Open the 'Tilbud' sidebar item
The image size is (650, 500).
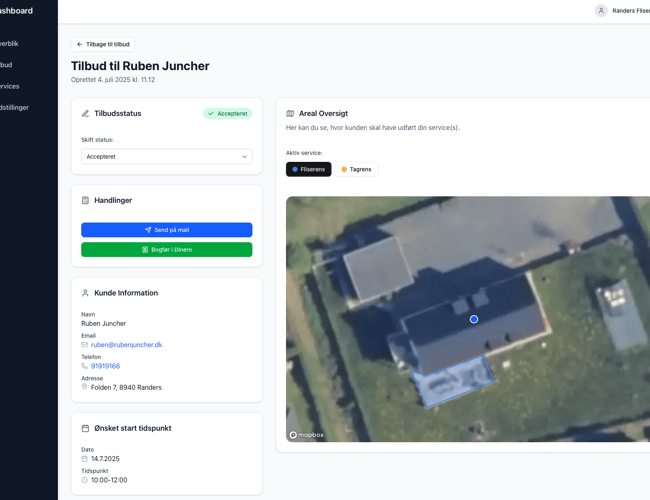coord(6,65)
